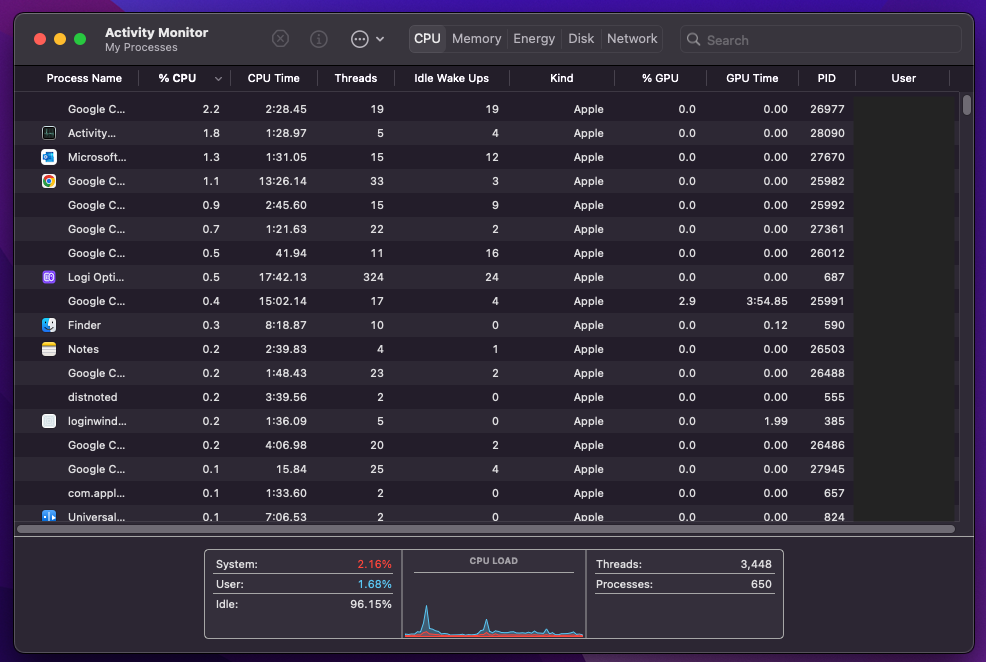Click the Activity Monitor app icon in the process list
This screenshot has height=662, width=986.
[x=49, y=133]
